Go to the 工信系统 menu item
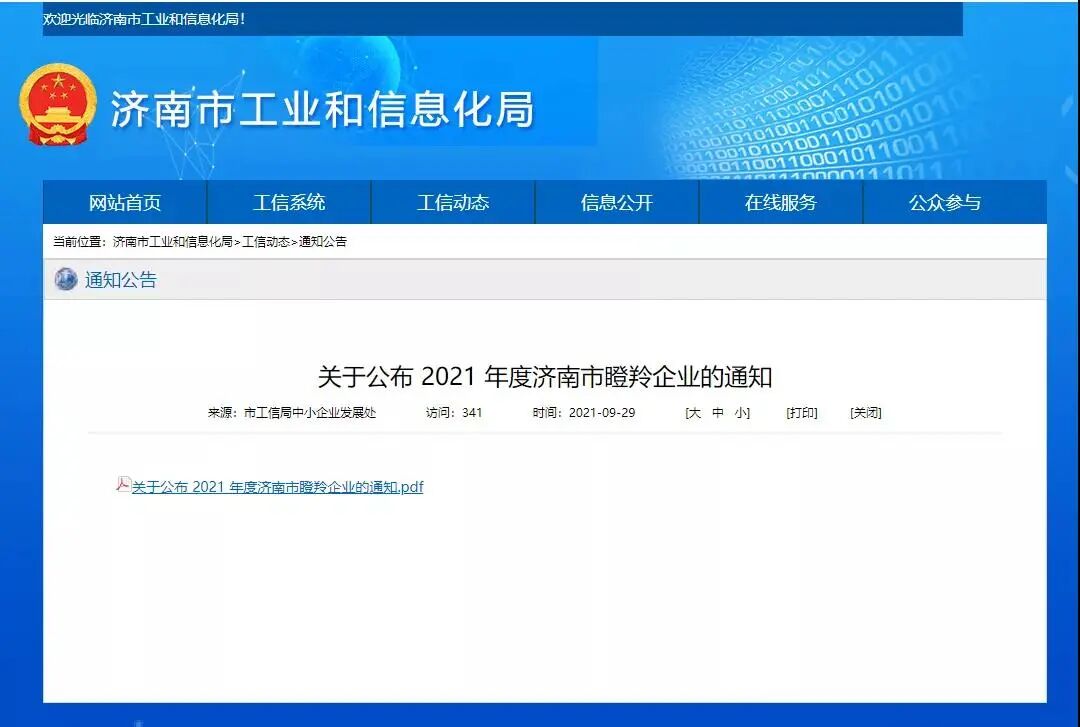 pyautogui.click(x=289, y=203)
